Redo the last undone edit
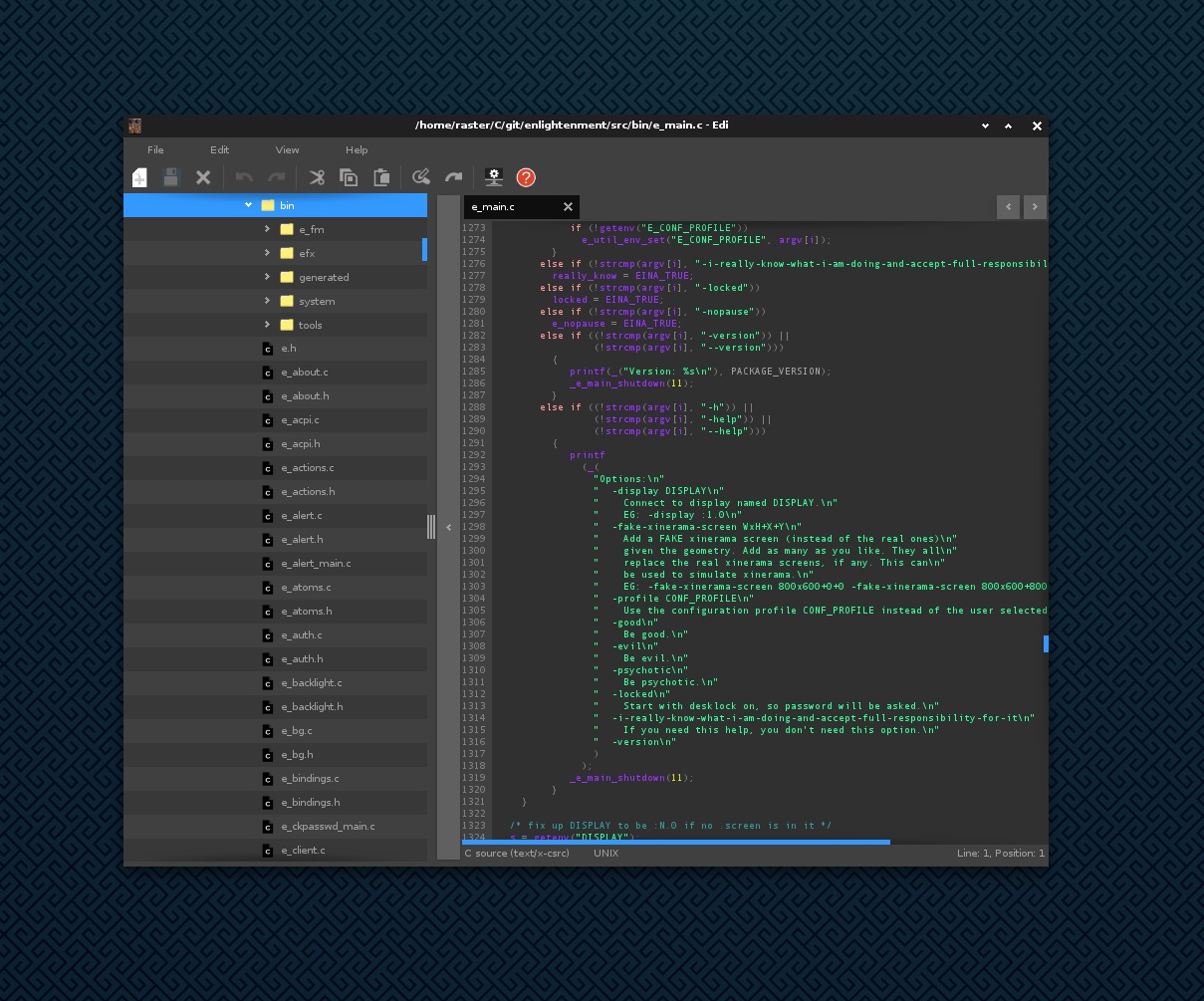This screenshot has height=1001, width=1204. (277, 177)
